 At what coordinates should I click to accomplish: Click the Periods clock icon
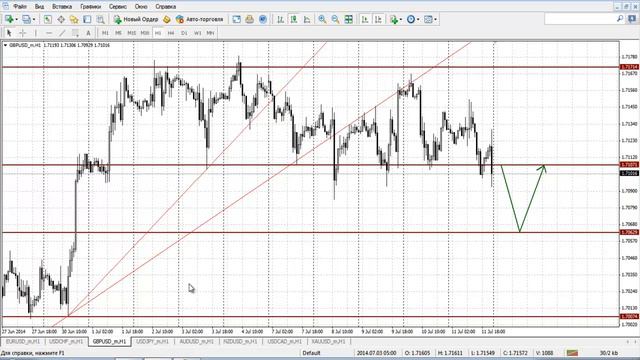(x=411, y=19)
